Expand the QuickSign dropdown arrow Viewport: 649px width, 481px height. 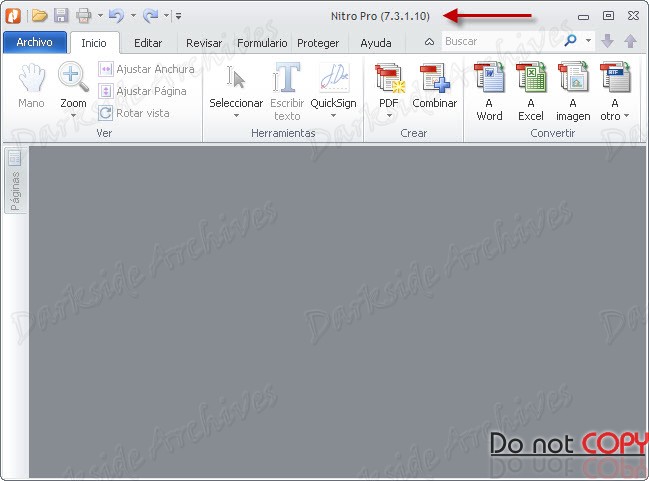[x=334, y=116]
